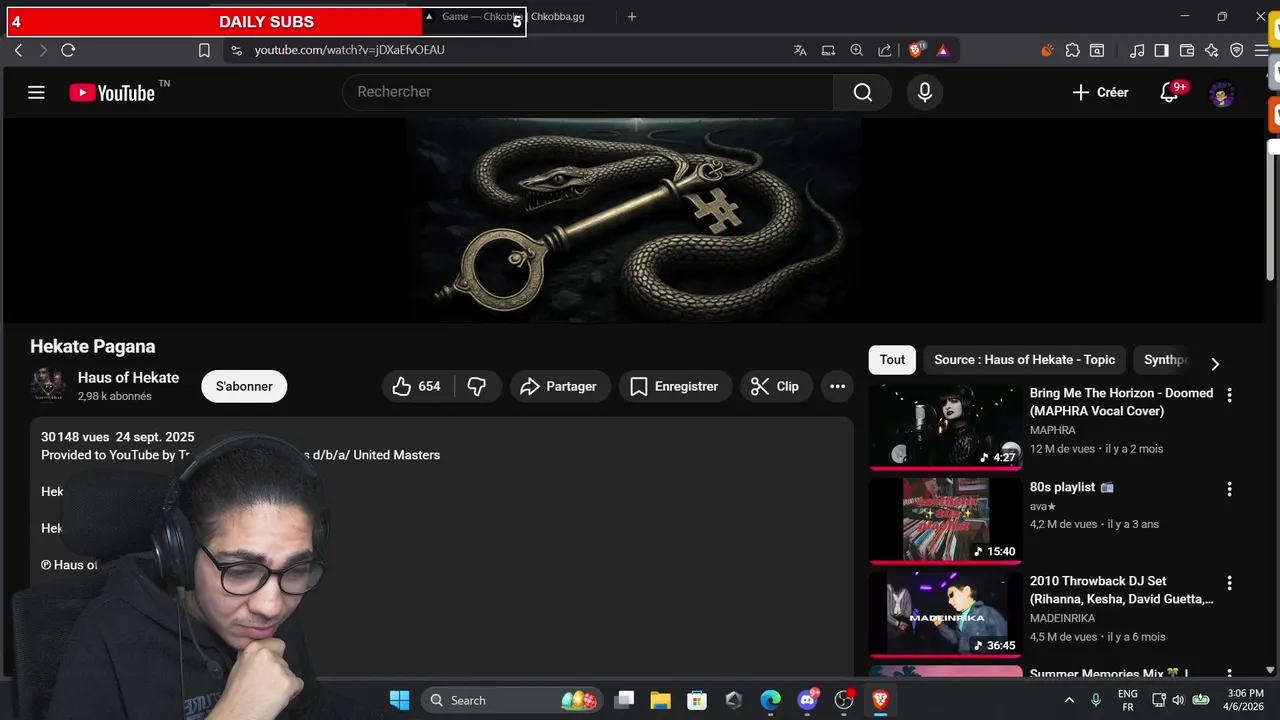Image resolution: width=1280 pixels, height=720 pixels.
Task: Click the Rechercher search field
Action: (x=588, y=92)
